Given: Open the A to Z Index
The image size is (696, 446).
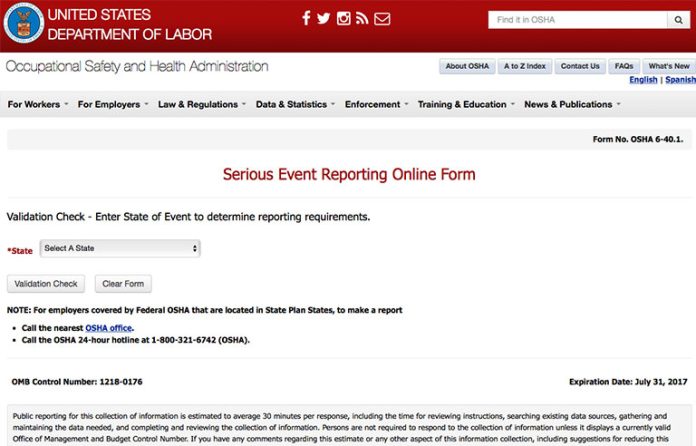Looking at the screenshot, I should click(525, 66).
